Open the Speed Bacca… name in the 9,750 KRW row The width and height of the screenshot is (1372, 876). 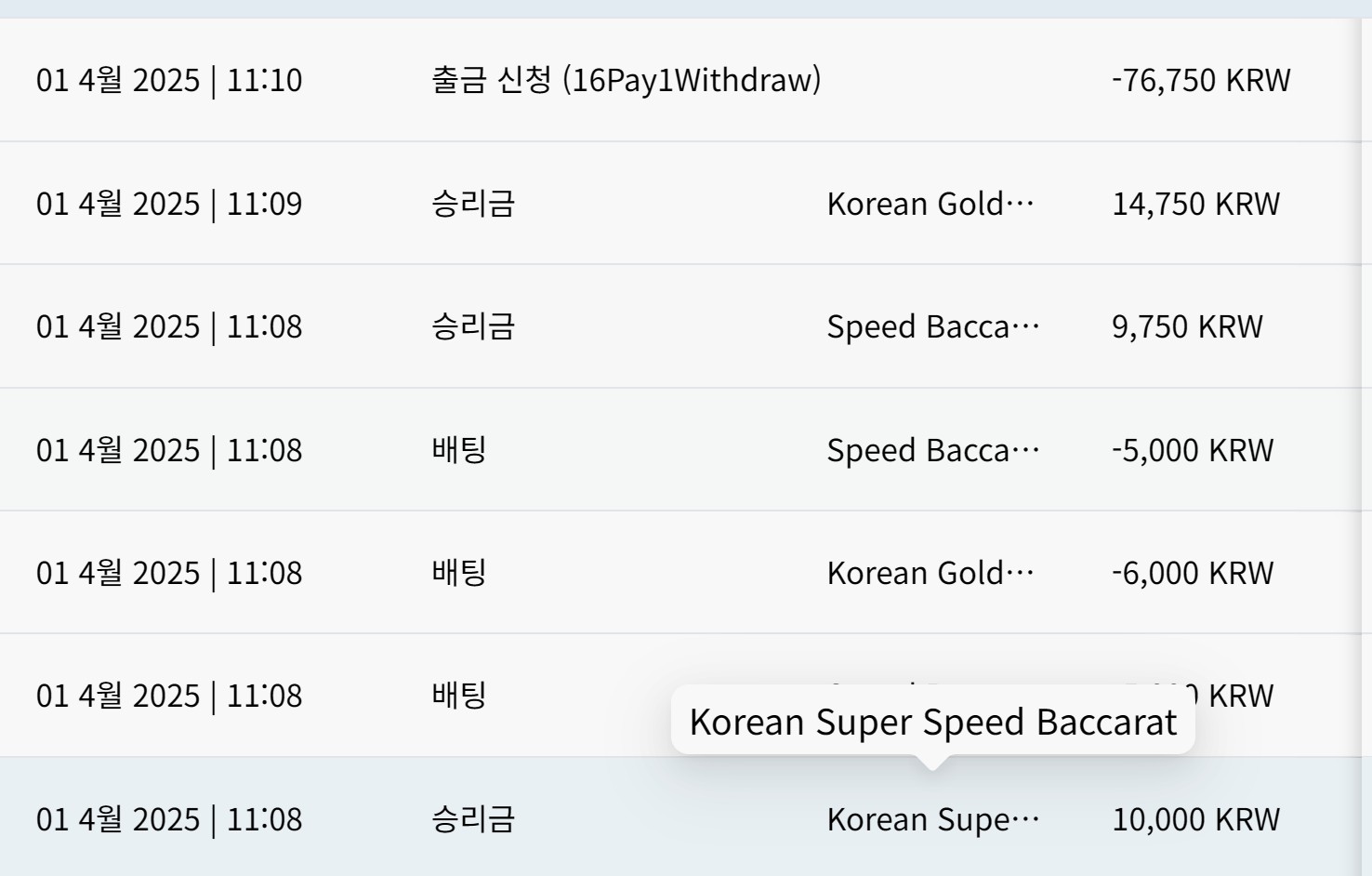933,326
